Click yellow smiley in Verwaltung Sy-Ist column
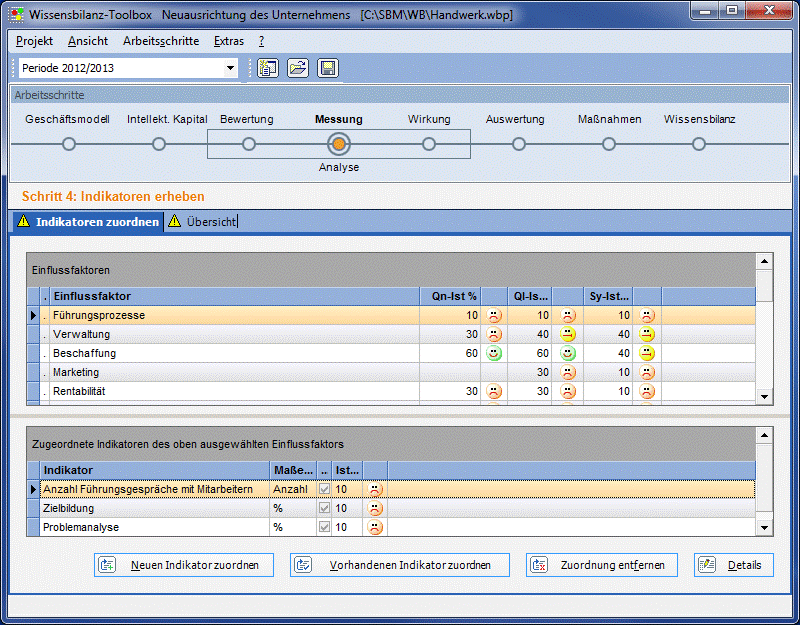The height and width of the screenshot is (625, 800). point(647,334)
